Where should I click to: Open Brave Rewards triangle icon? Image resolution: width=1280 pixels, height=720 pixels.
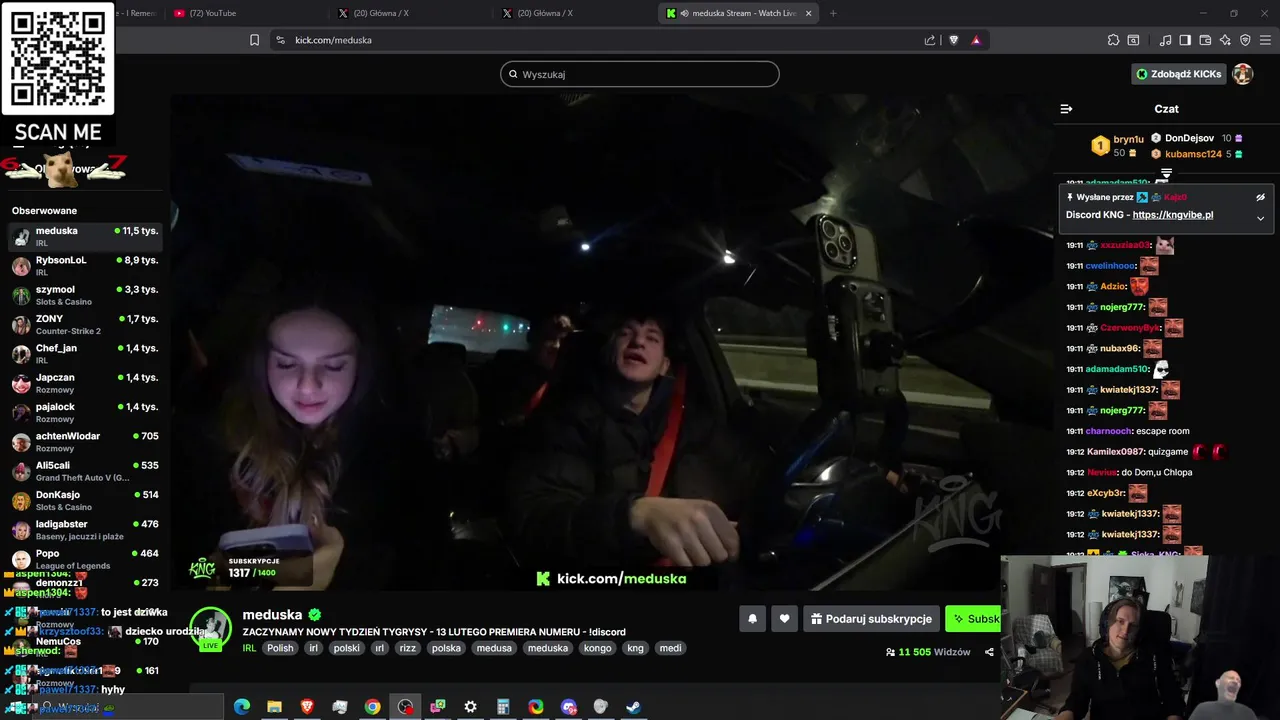click(976, 40)
